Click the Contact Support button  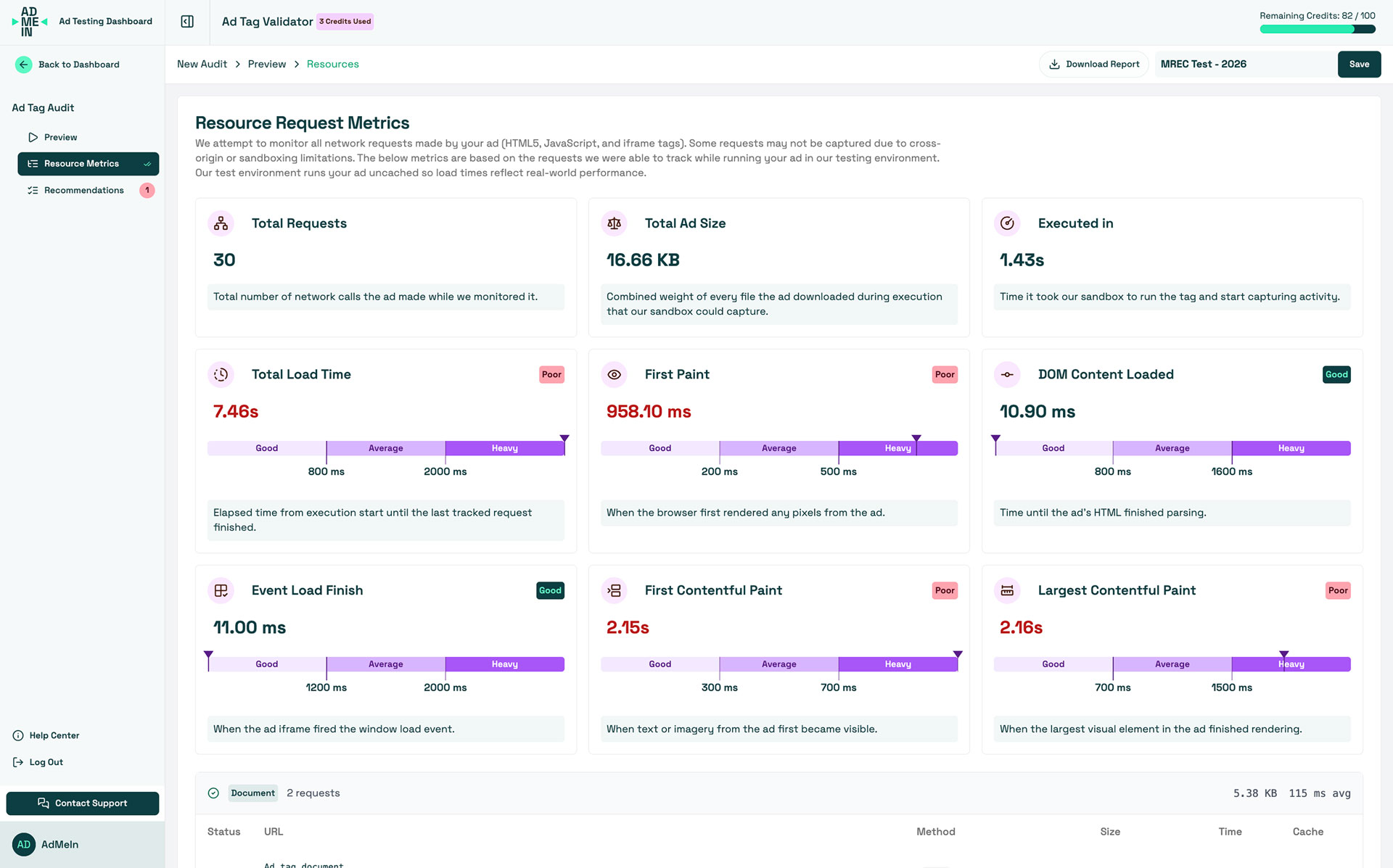(x=82, y=803)
